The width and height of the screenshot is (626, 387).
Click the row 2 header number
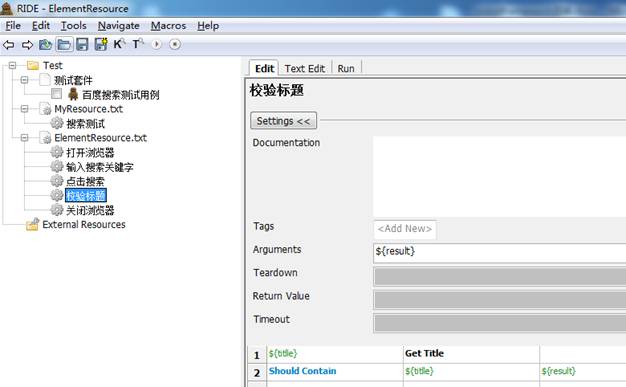click(x=257, y=372)
